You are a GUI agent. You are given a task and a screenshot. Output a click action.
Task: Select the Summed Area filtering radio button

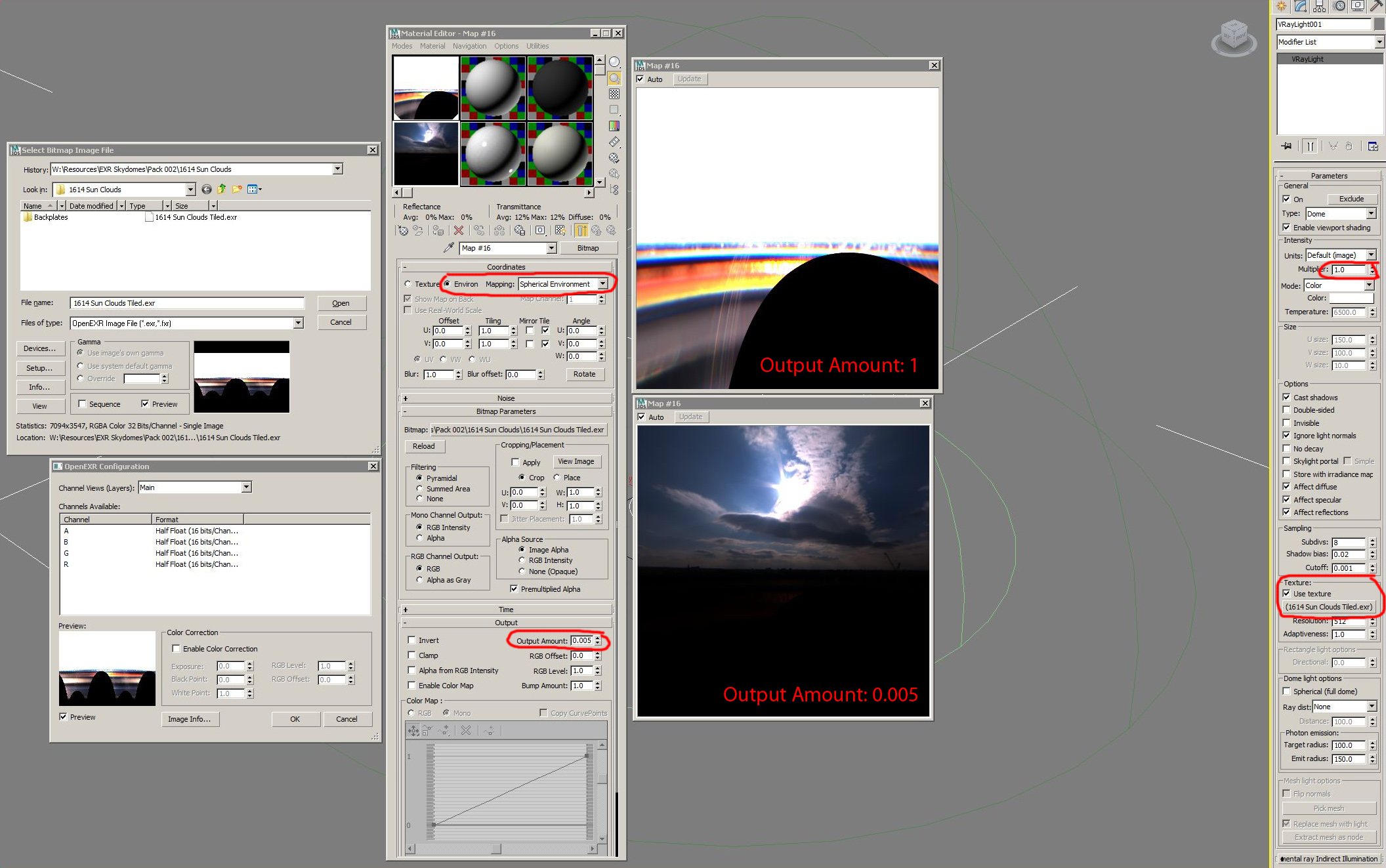point(419,489)
